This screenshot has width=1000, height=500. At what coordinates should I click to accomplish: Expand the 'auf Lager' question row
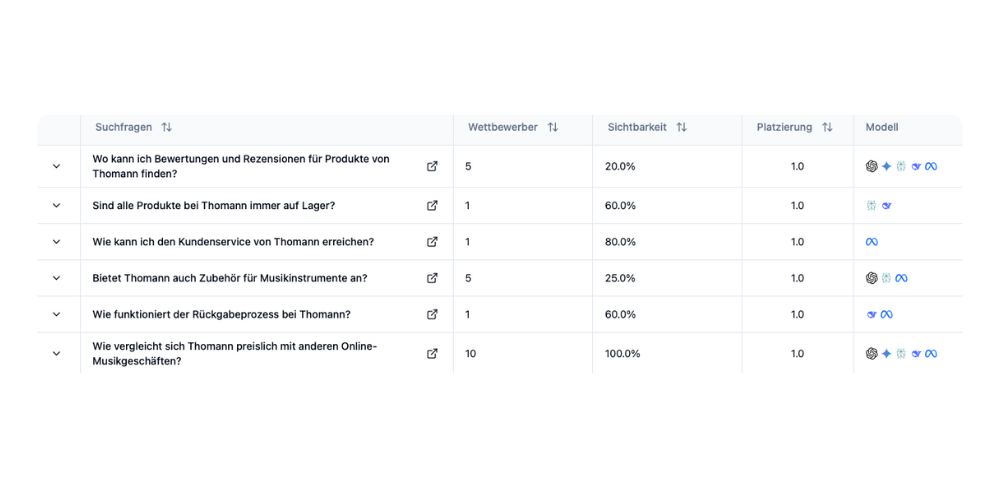pyautogui.click(x=56, y=206)
